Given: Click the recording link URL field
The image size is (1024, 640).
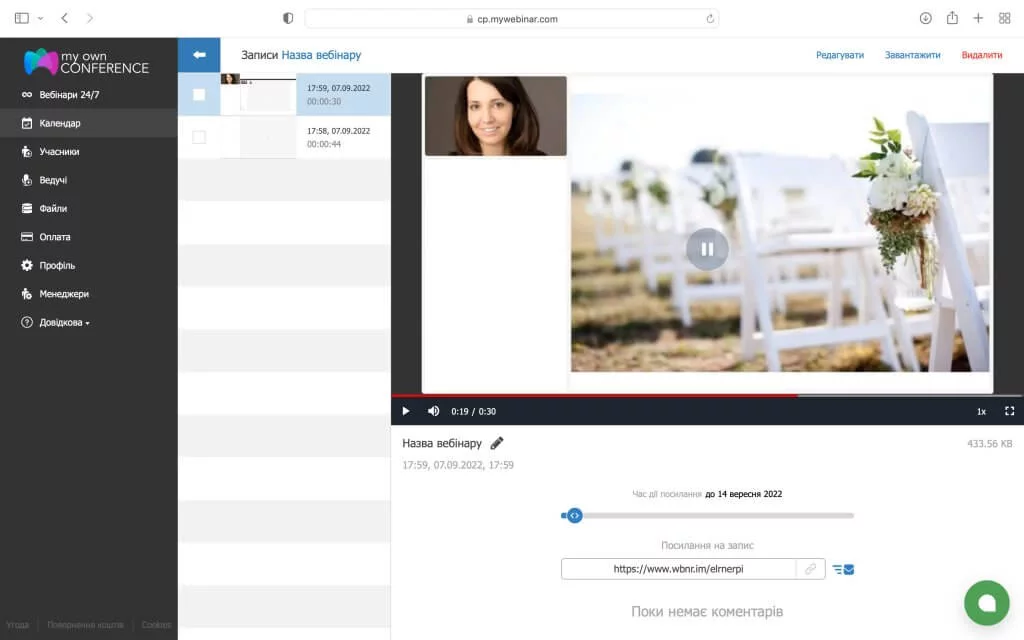Looking at the screenshot, I should [678, 569].
